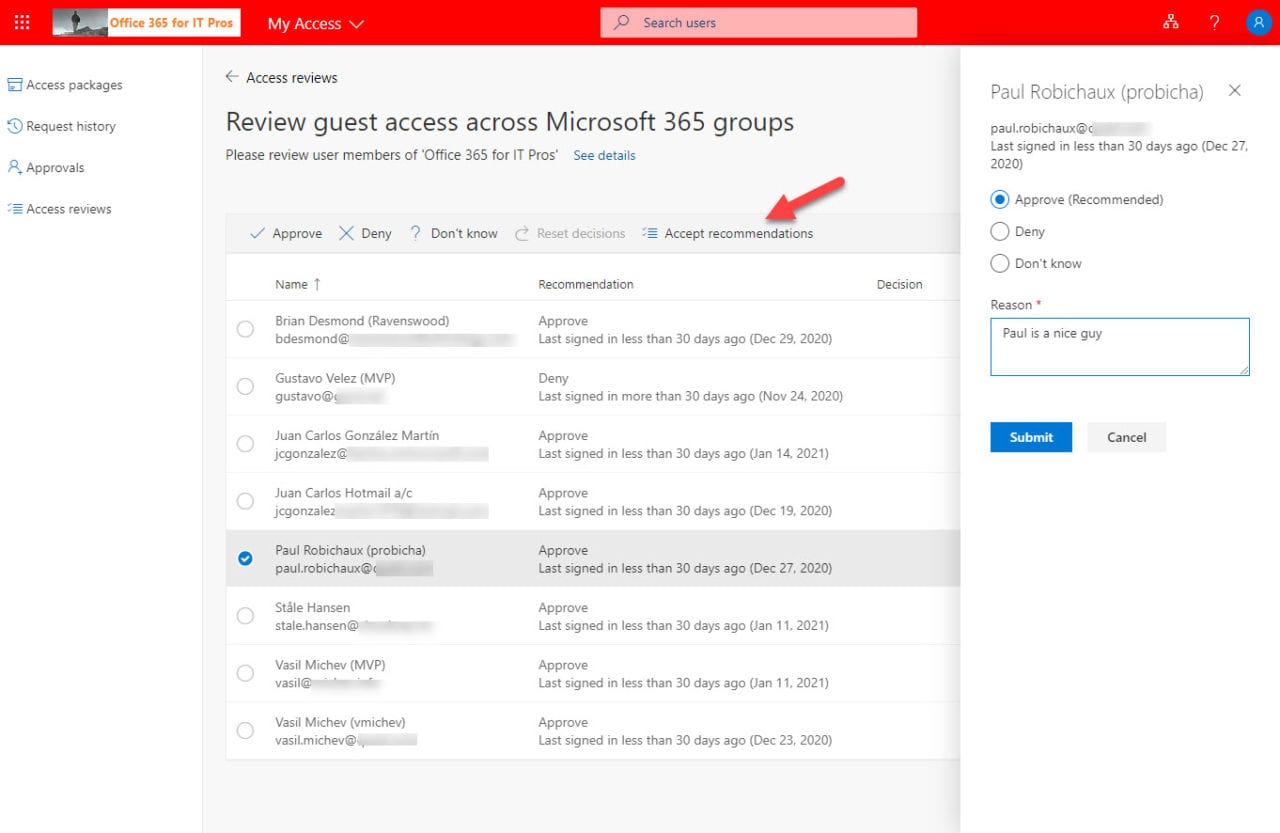Open the See details link
The width and height of the screenshot is (1280, 833).
click(604, 155)
